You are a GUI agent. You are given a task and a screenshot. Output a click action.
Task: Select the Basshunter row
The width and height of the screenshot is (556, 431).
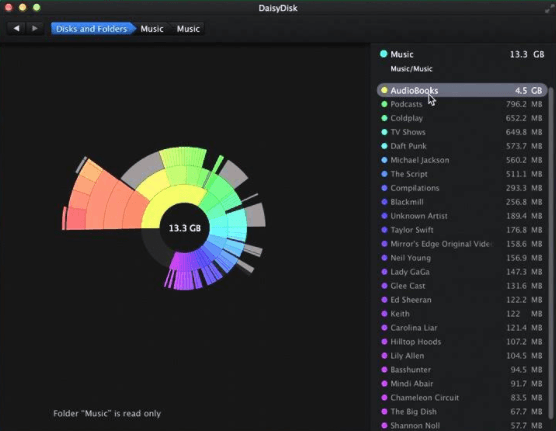coord(462,369)
